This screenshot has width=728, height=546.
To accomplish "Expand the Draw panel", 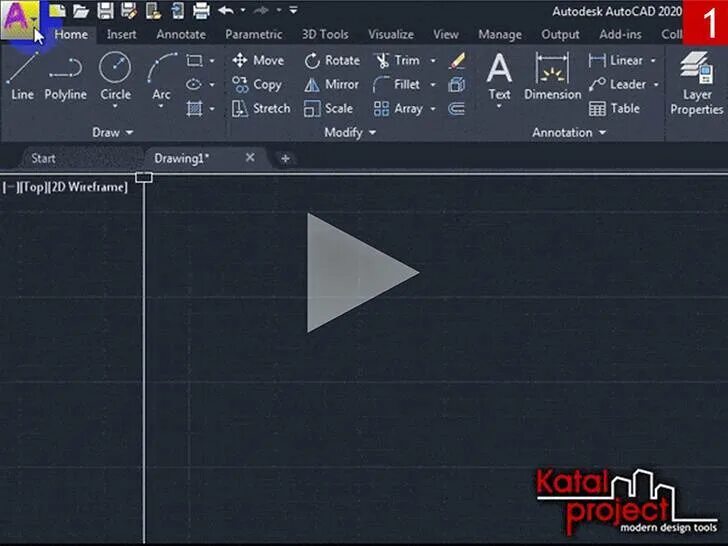I will [113, 133].
